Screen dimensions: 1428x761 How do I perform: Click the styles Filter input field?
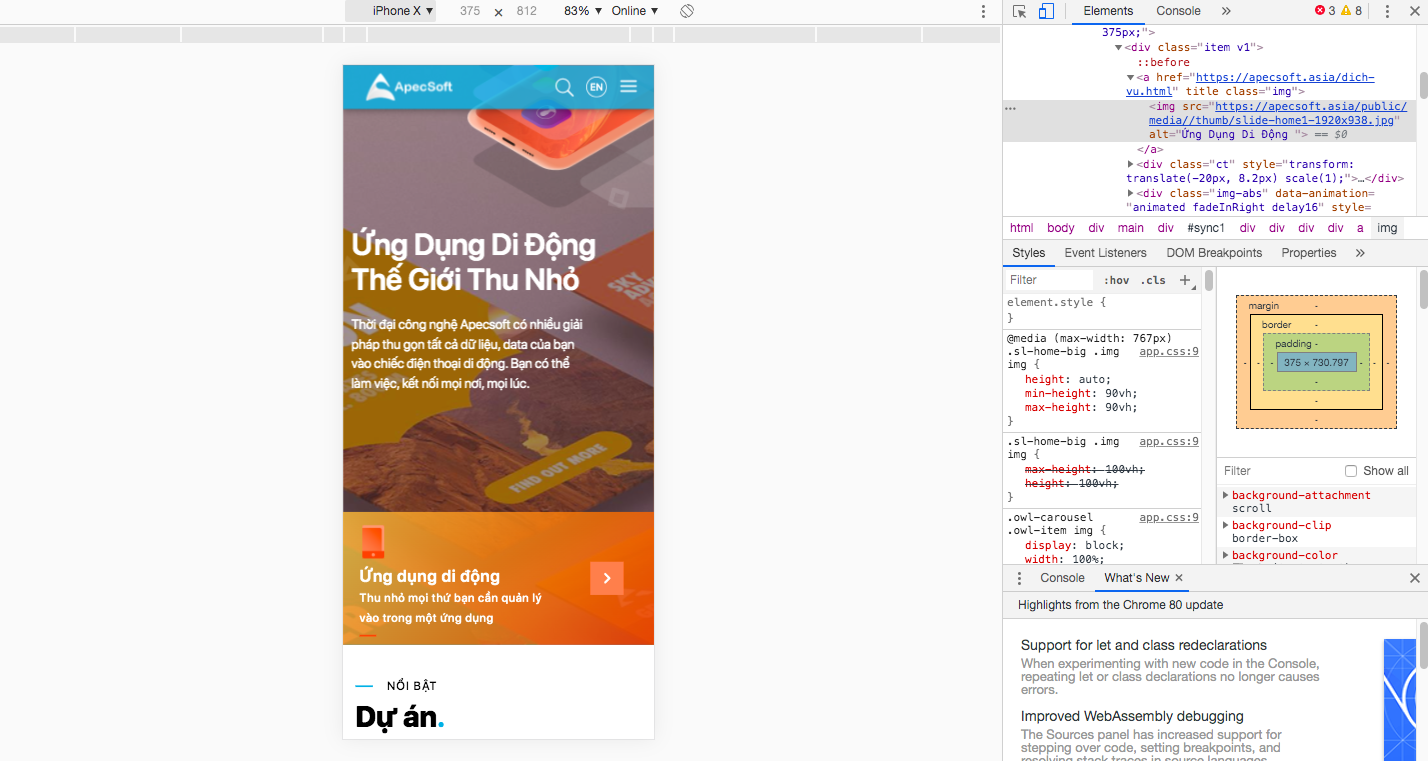[1050, 280]
